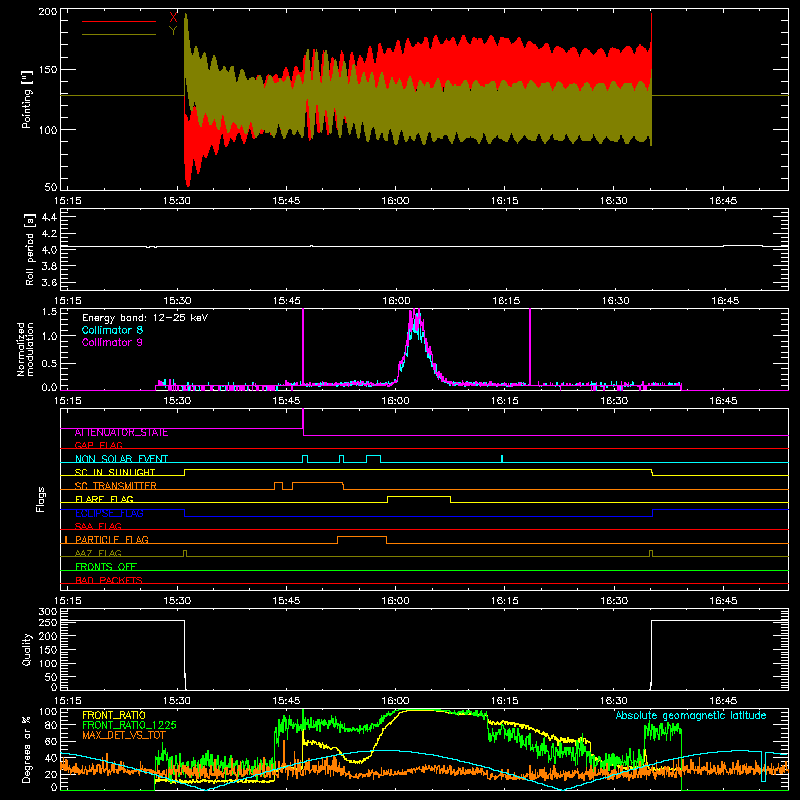Image resolution: width=800 pixels, height=800 pixels.
Task: Click the PARTICLE_FLAG label
Action: pos(111,540)
